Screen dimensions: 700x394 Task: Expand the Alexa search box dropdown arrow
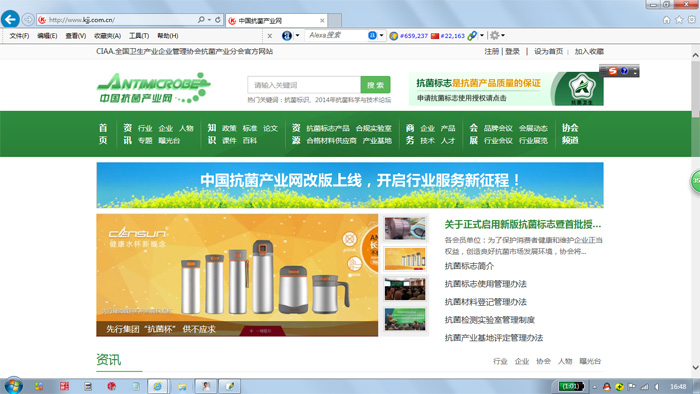[381, 35]
